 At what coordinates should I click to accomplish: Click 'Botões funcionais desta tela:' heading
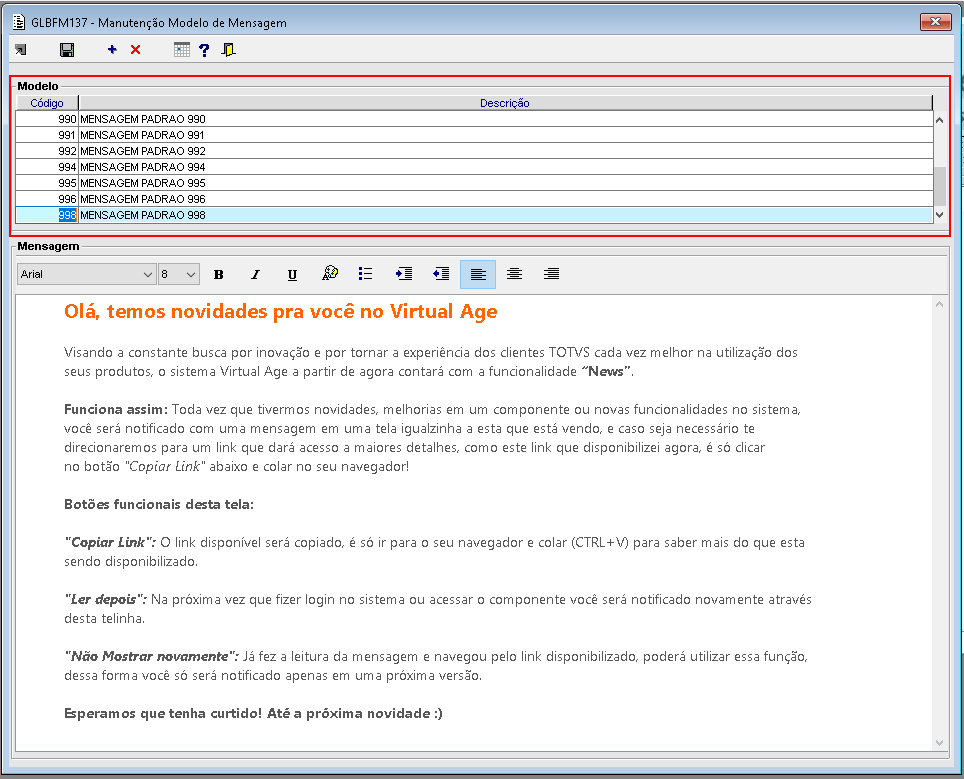(159, 504)
